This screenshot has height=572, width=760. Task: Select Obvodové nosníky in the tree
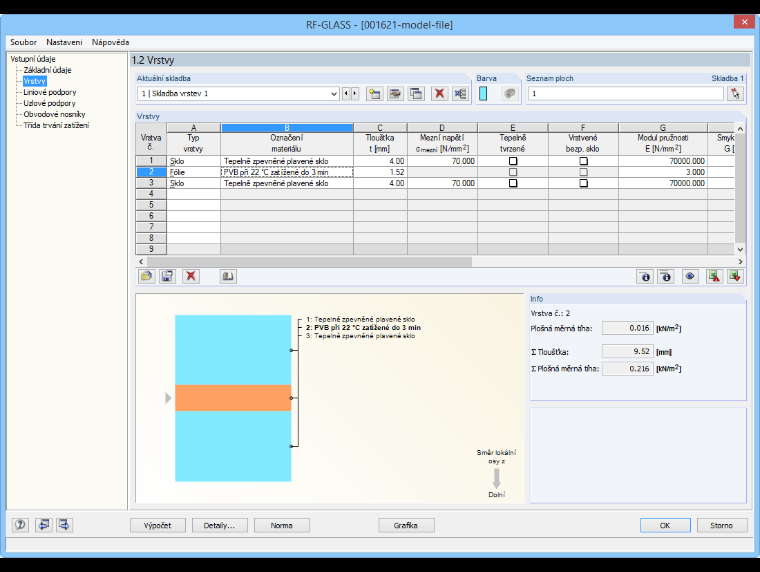point(54,114)
